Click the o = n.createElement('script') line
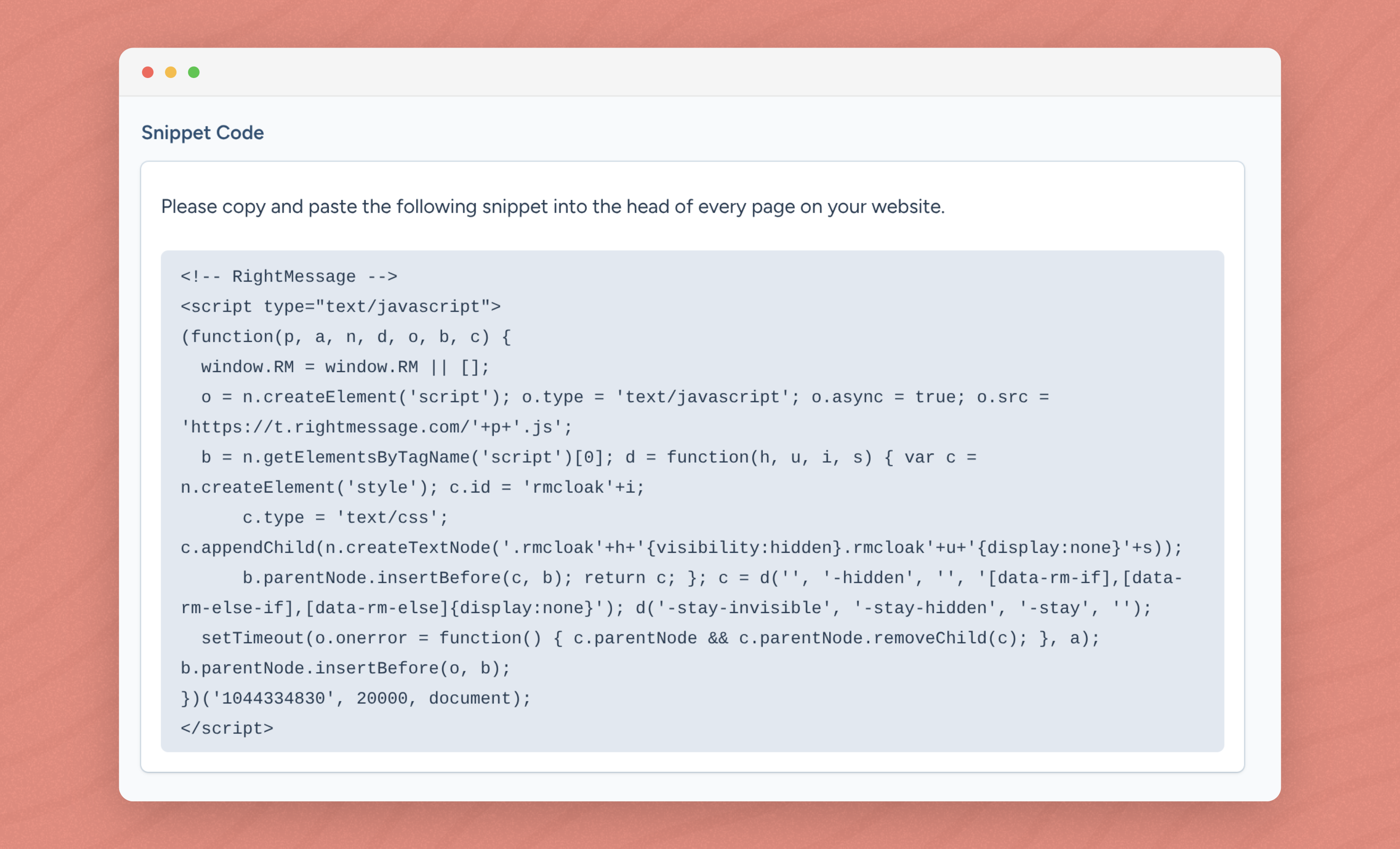 click(625, 397)
